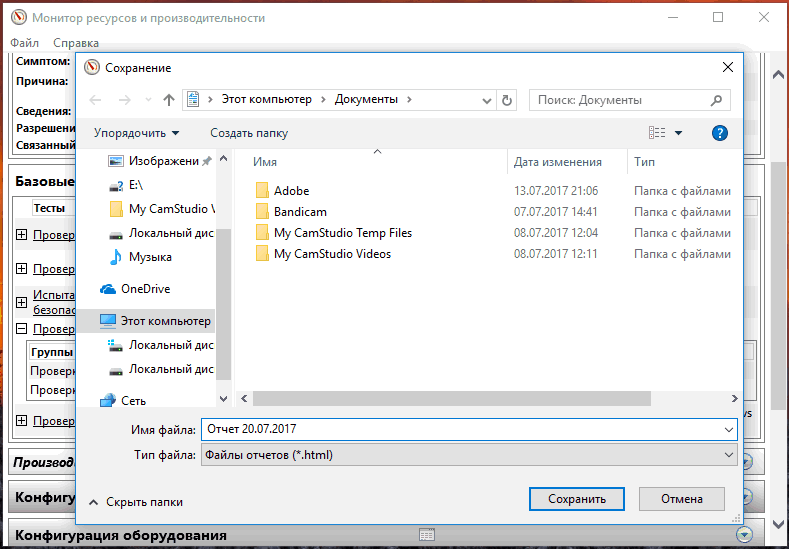Select the Bandicam folder name
Viewport: 789px width, 549px height.
coord(300,212)
